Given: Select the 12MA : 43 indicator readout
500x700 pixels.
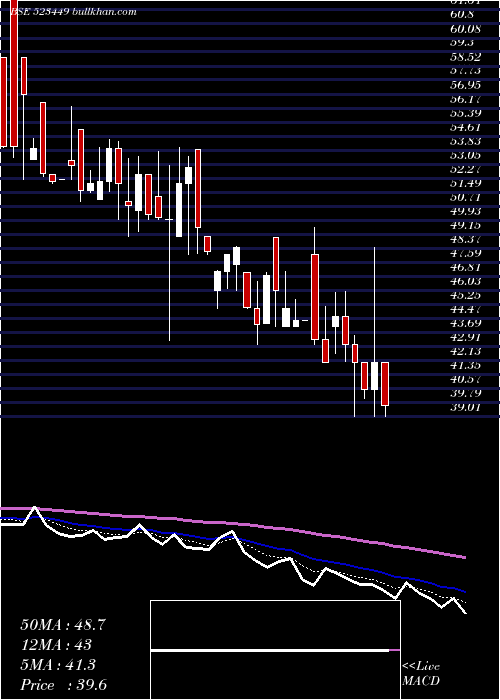Looking at the screenshot, I should [56, 645].
